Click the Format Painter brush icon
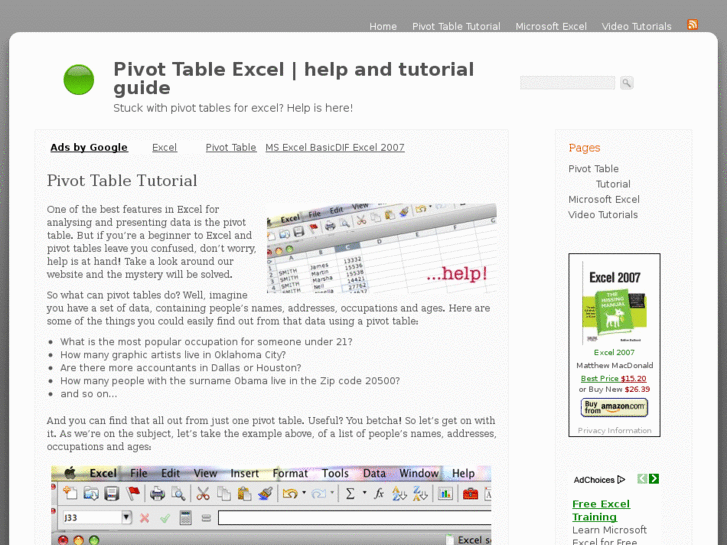 (x=265, y=494)
